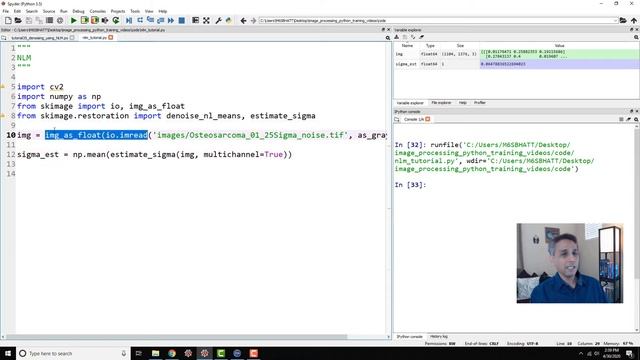Search variables magnifier in Variable explorer
640x360 pixels.
click(x=636, y=37)
